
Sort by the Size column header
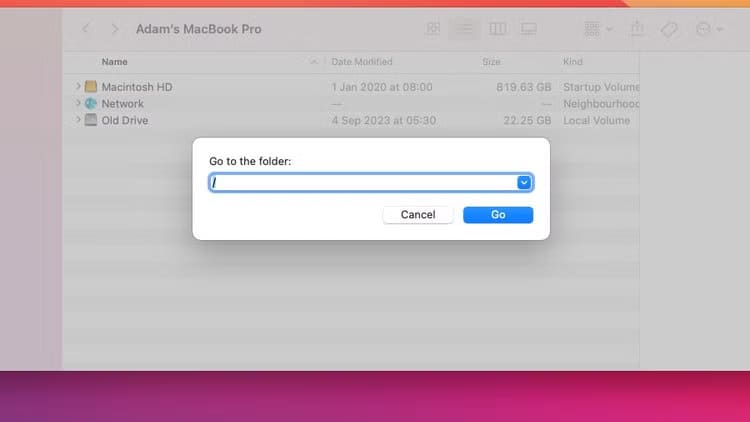tap(491, 62)
